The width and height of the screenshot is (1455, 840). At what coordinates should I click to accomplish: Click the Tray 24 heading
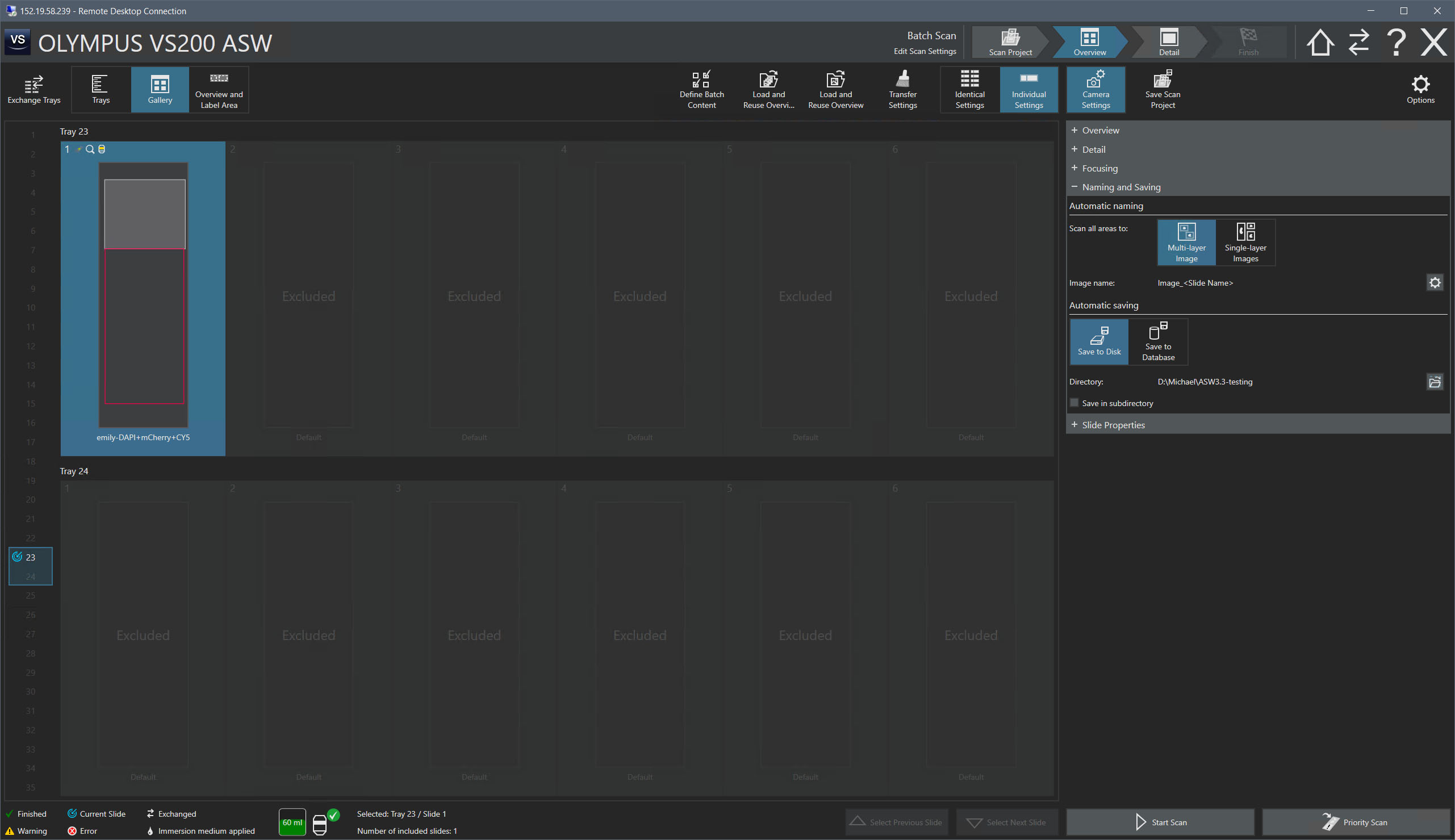coord(74,471)
